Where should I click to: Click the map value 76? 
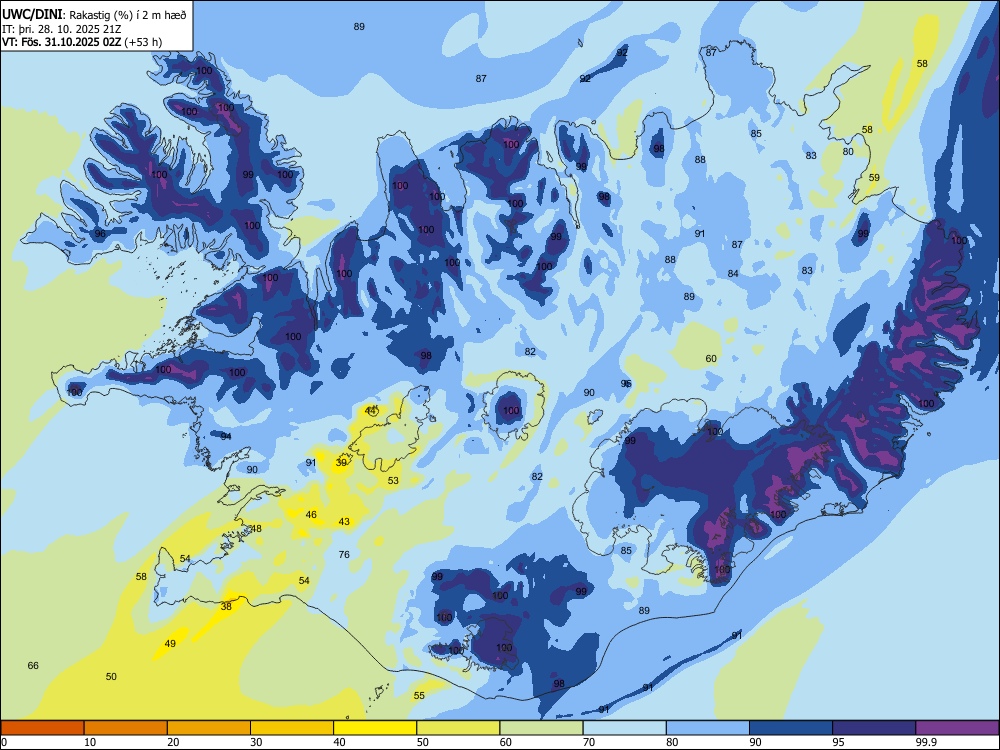[344, 554]
